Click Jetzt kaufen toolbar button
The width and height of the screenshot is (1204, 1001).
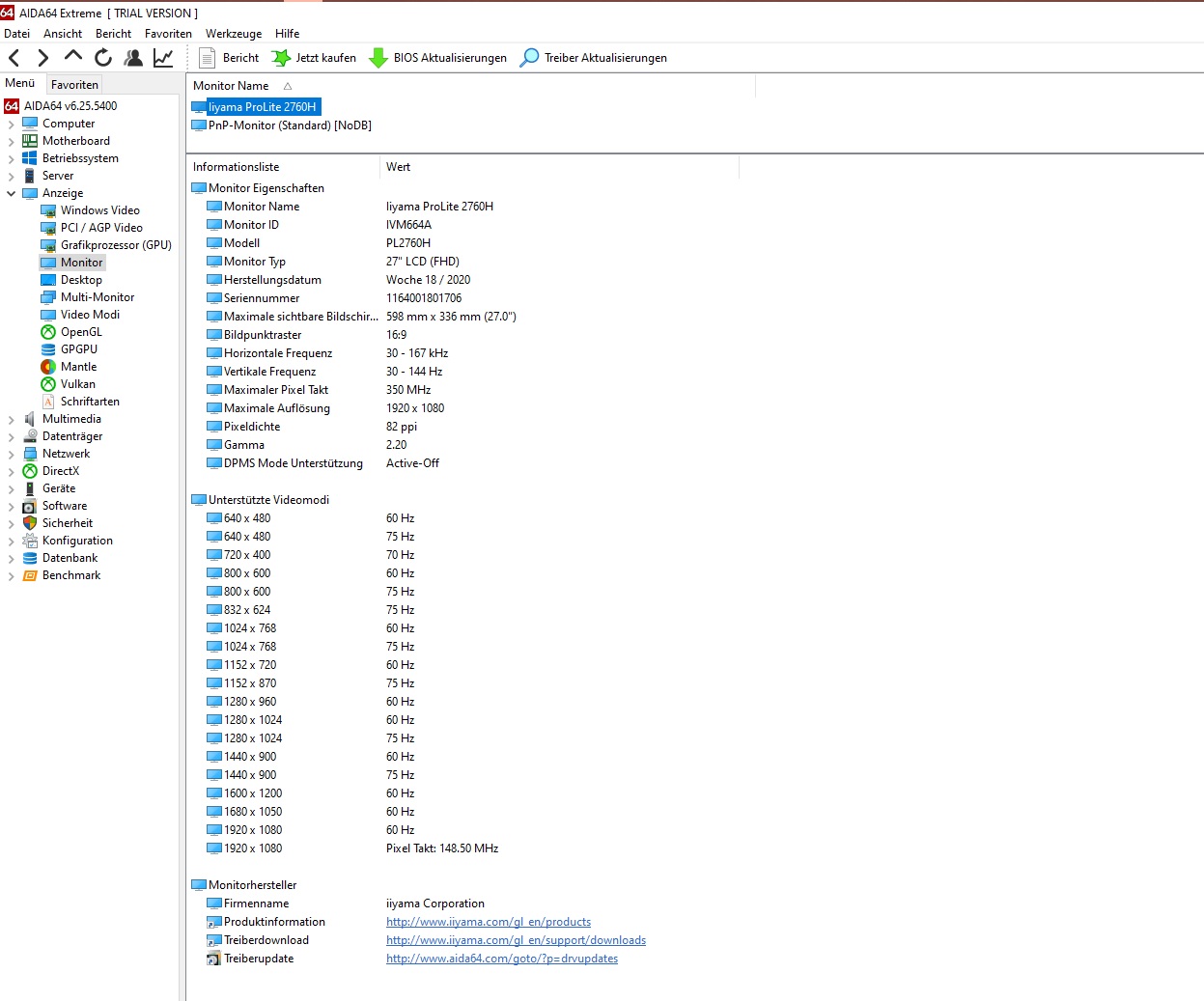click(x=314, y=58)
